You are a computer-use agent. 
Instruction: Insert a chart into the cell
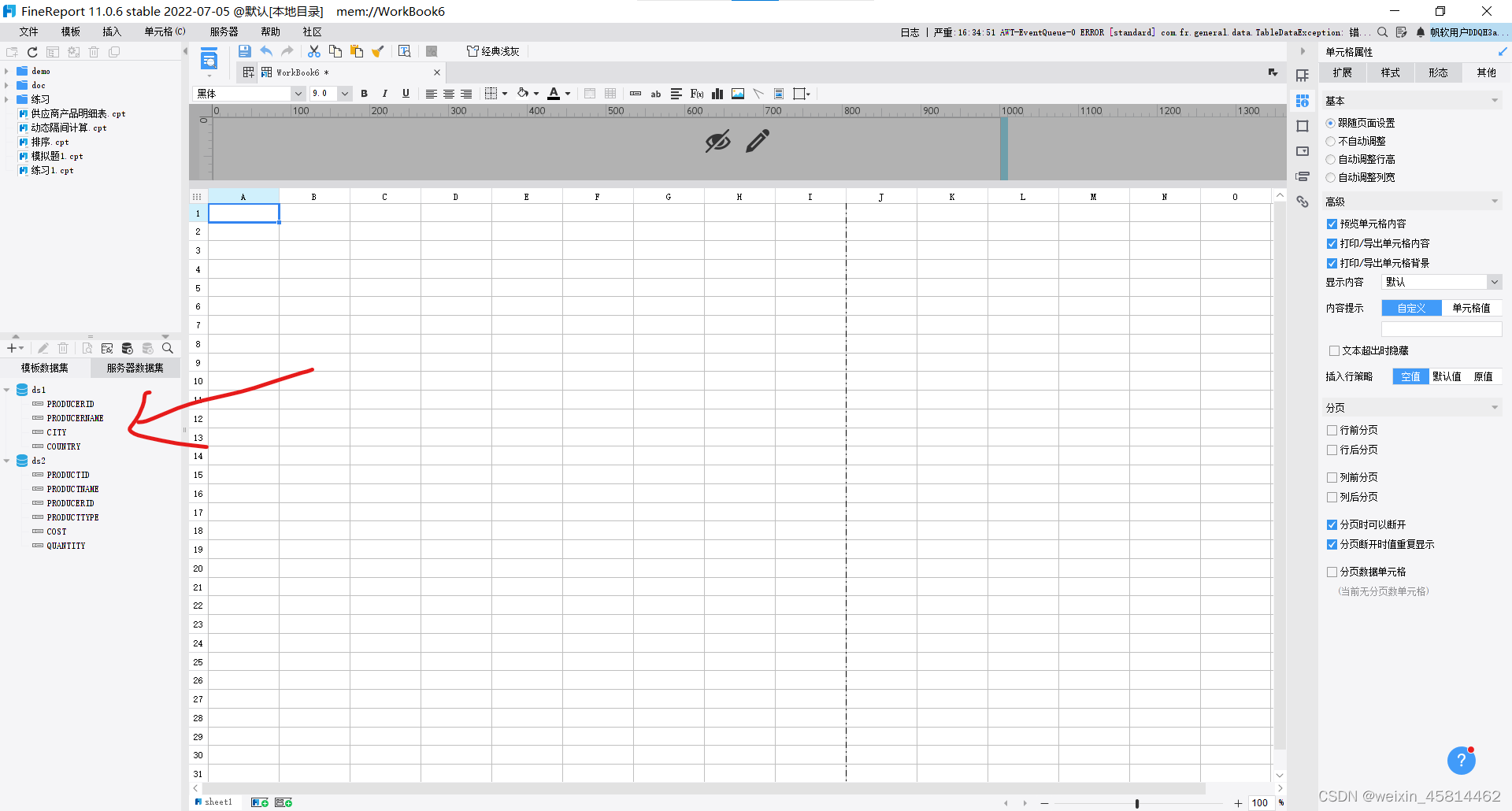(x=717, y=94)
